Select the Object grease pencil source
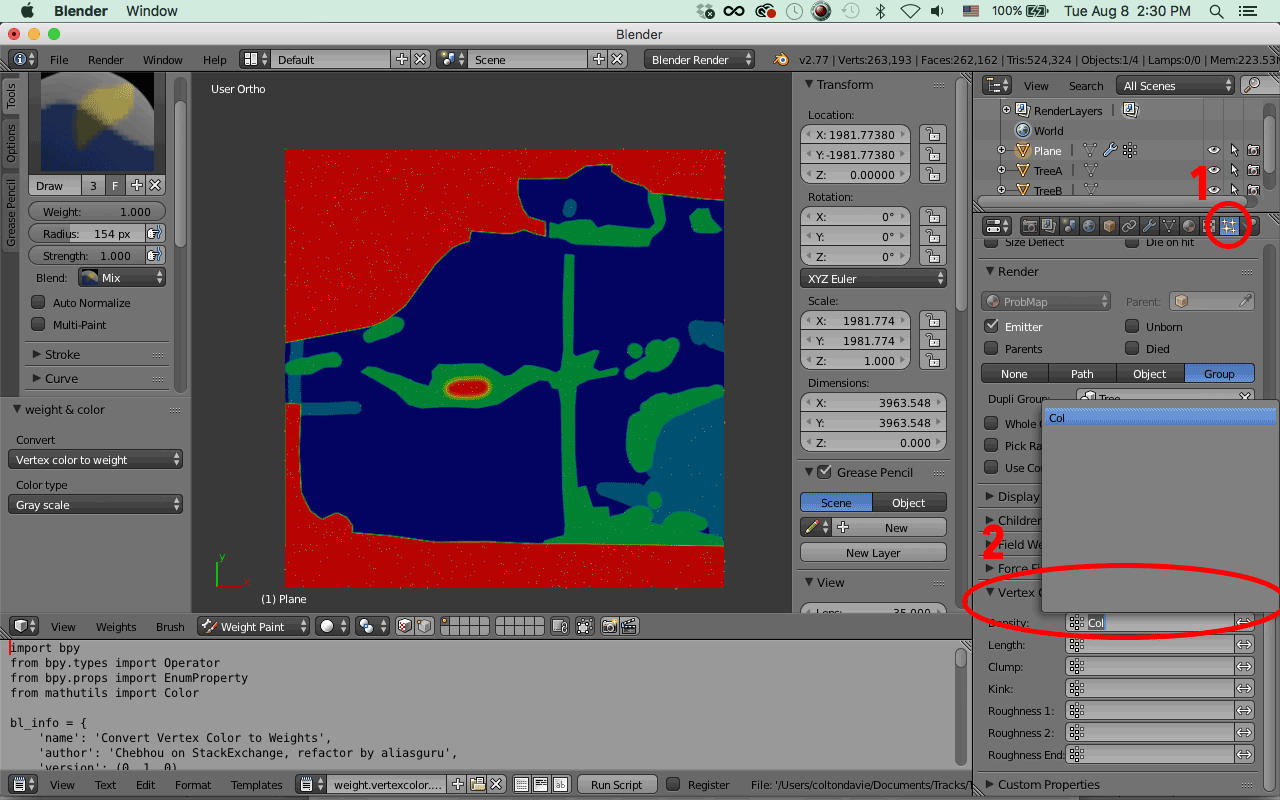This screenshot has height=800, width=1280. 909,503
